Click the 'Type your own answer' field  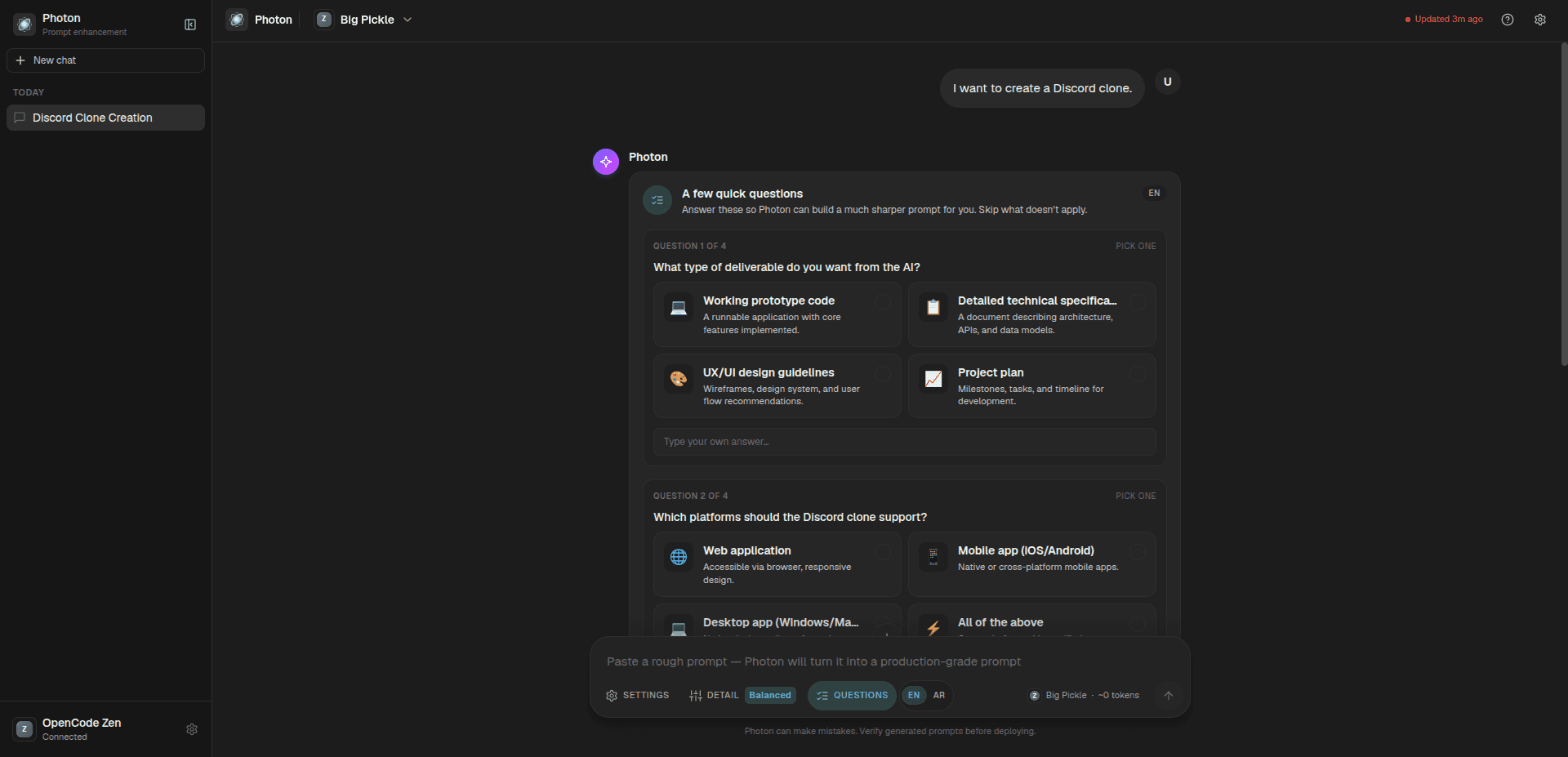click(905, 442)
